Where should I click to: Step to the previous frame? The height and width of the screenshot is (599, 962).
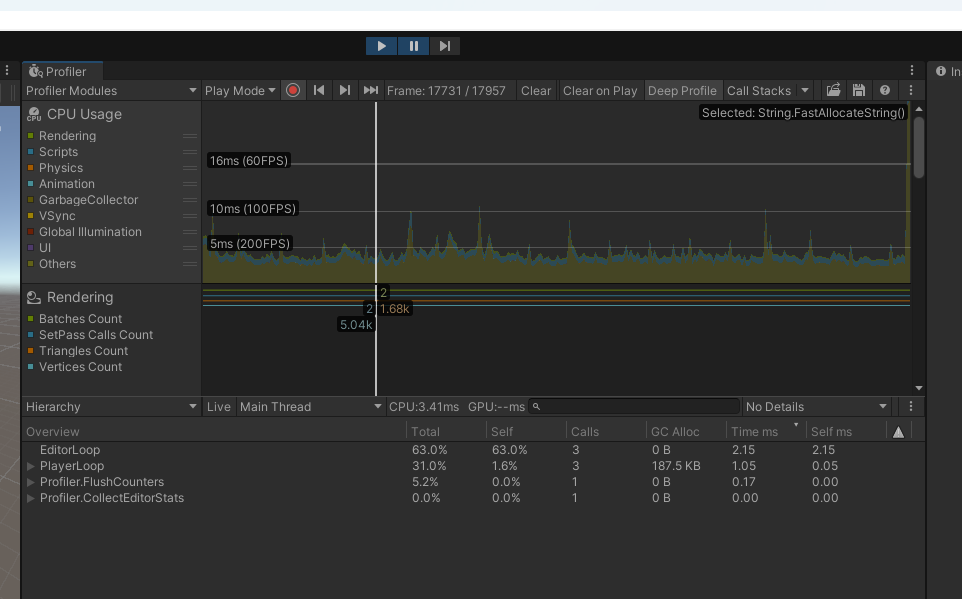[318, 90]
